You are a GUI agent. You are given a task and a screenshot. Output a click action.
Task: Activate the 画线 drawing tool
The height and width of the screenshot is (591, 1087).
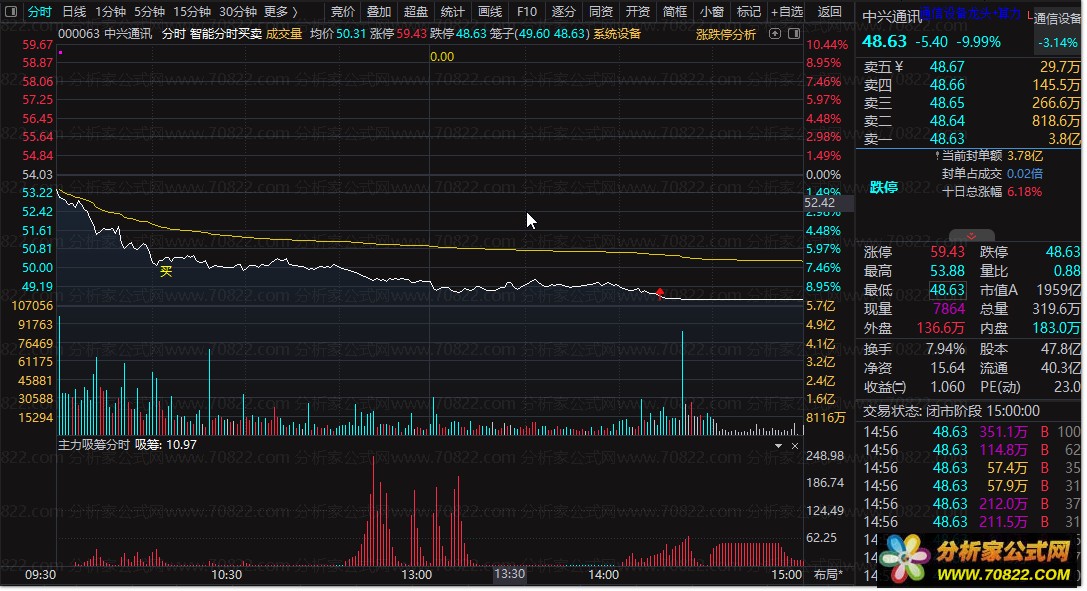(x=489, y=12)
